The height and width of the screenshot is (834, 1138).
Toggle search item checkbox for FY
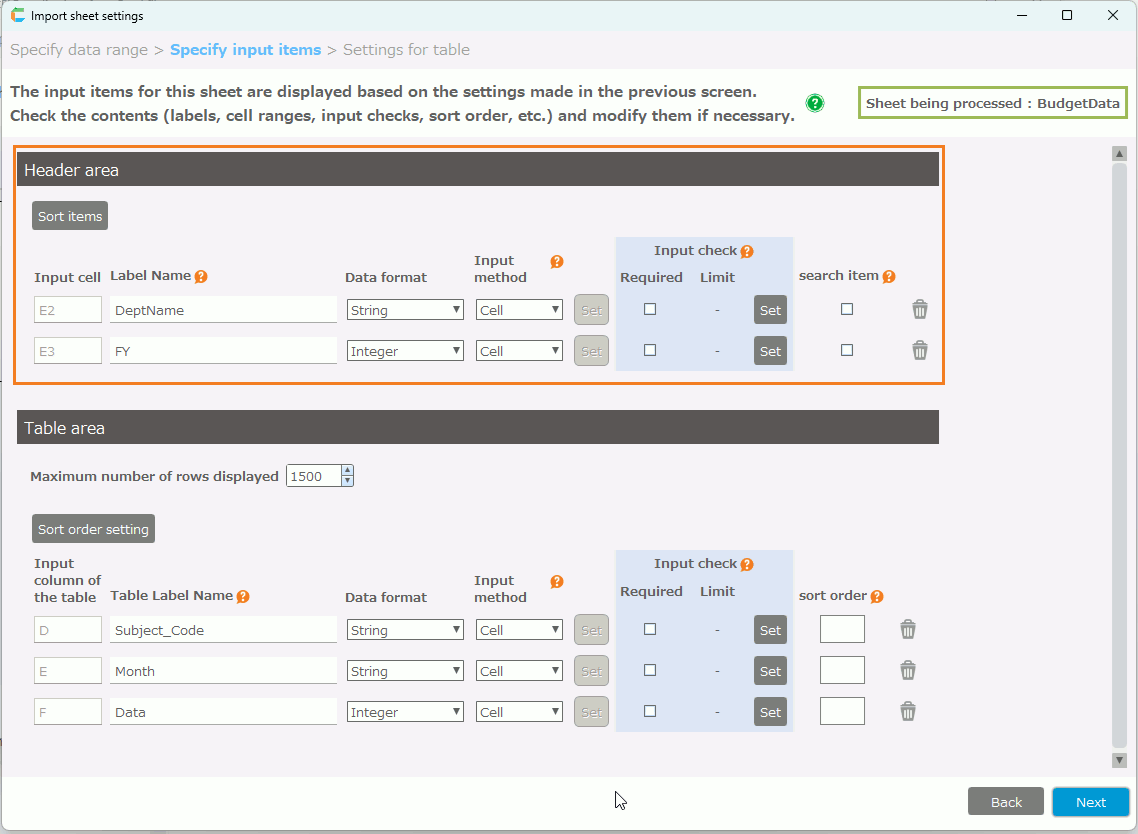coord(847,351)
